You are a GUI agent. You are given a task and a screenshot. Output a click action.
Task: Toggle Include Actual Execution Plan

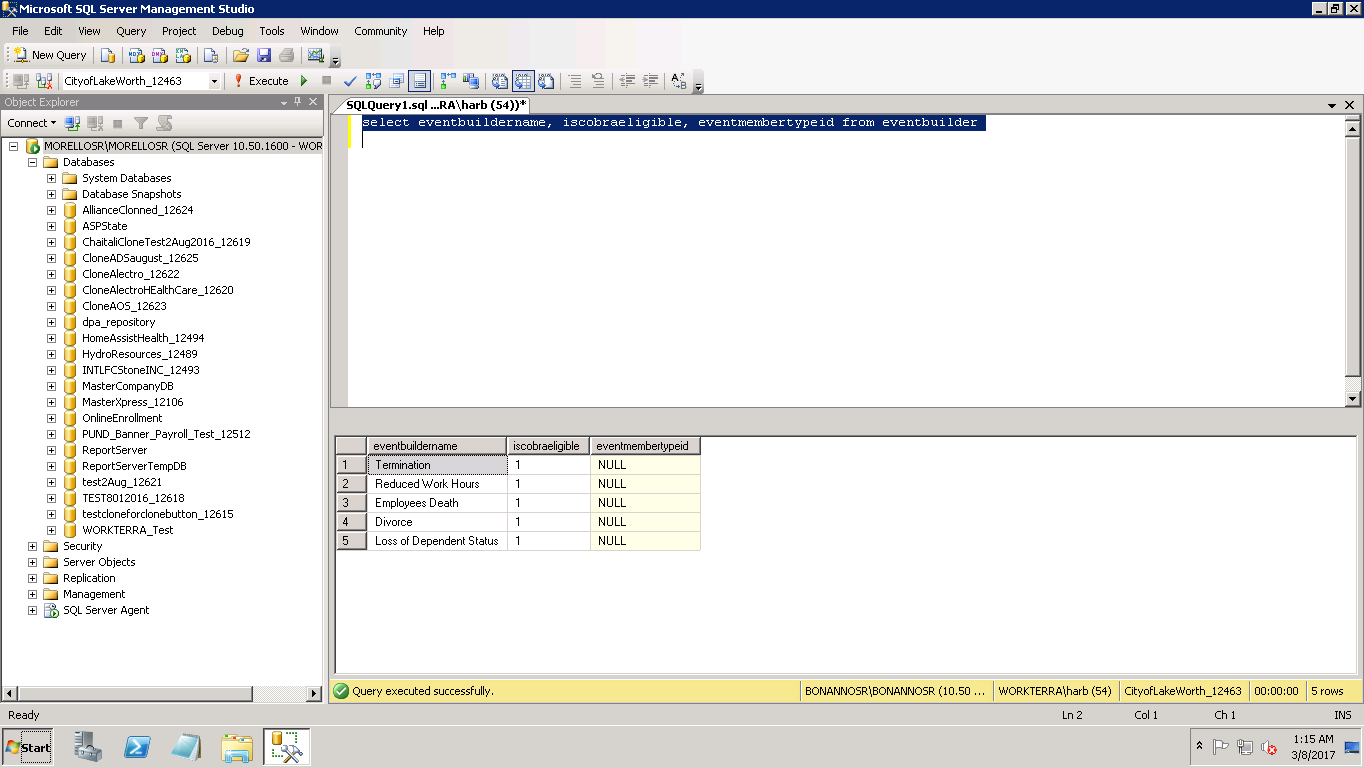tap(447, 81)
